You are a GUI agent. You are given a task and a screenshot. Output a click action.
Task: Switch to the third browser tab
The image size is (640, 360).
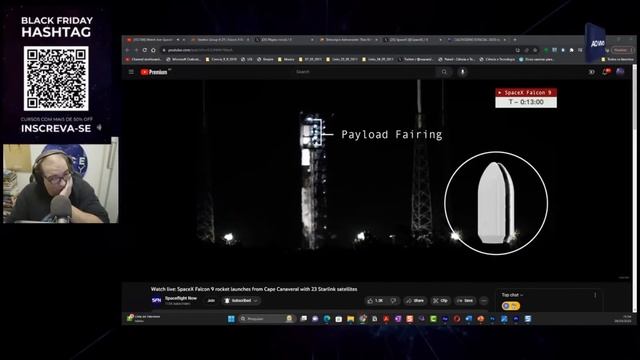click(284, 40)
